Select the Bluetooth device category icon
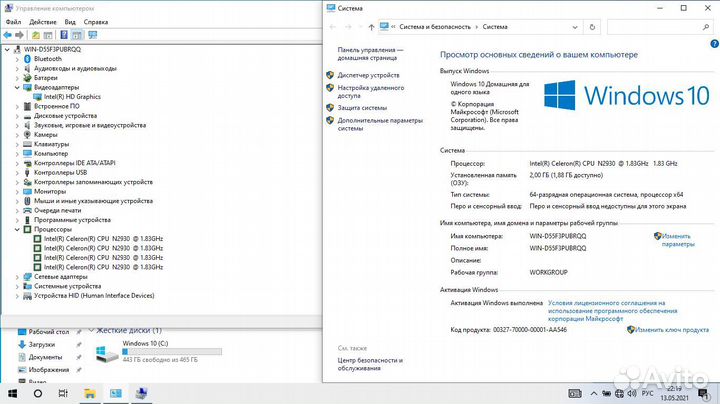The image size is (720, 404). click(27, 59)
